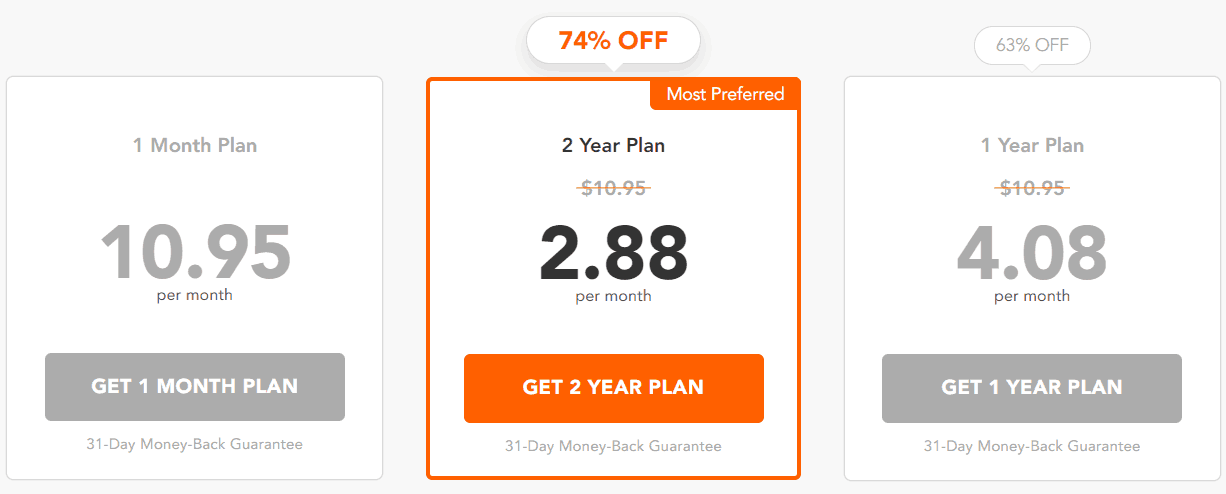Click the crossed-out $10.95 in 1 Year Plan
This screenshot has width=1226, height=494.
[x=1032, y=188]
